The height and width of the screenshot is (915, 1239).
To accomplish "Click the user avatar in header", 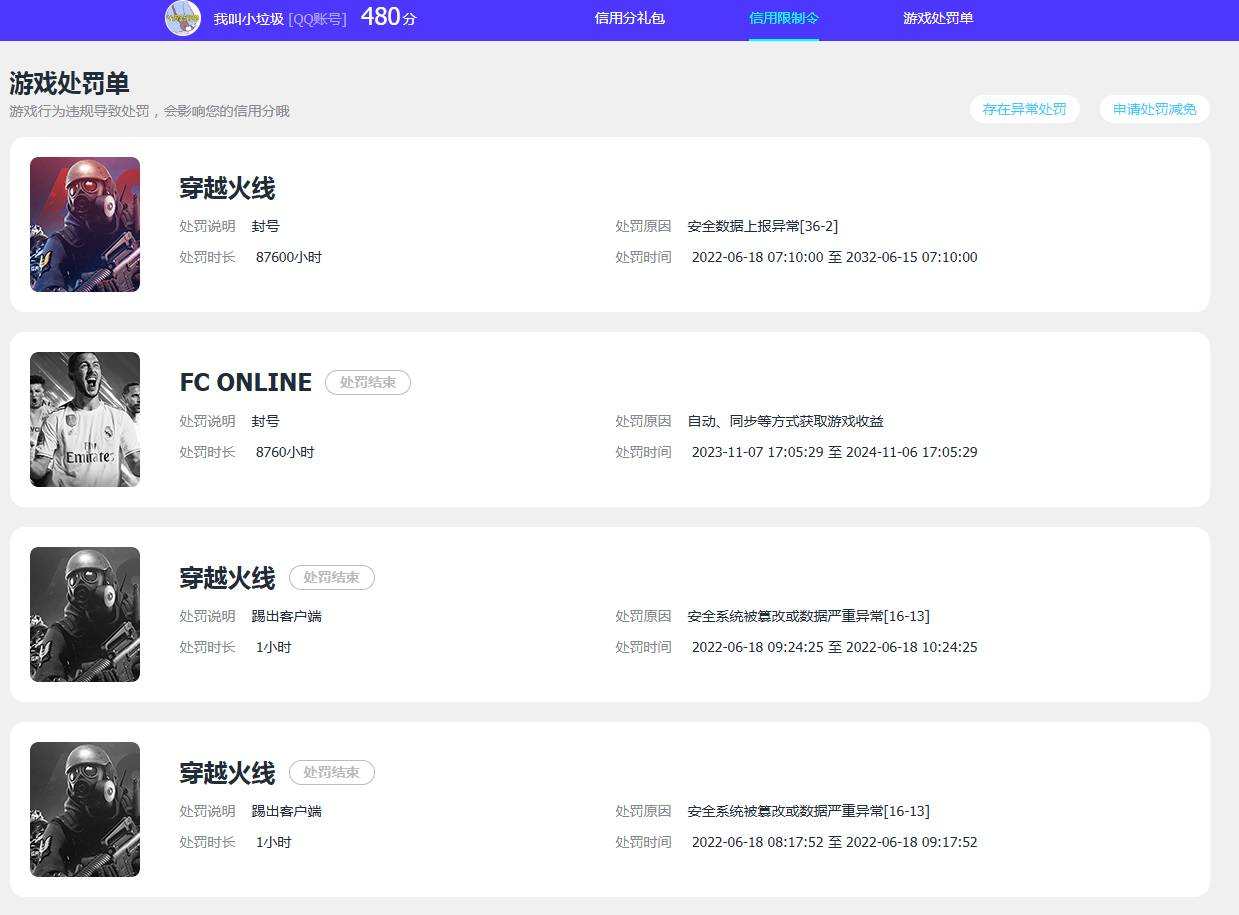I will tap(183, 18).
